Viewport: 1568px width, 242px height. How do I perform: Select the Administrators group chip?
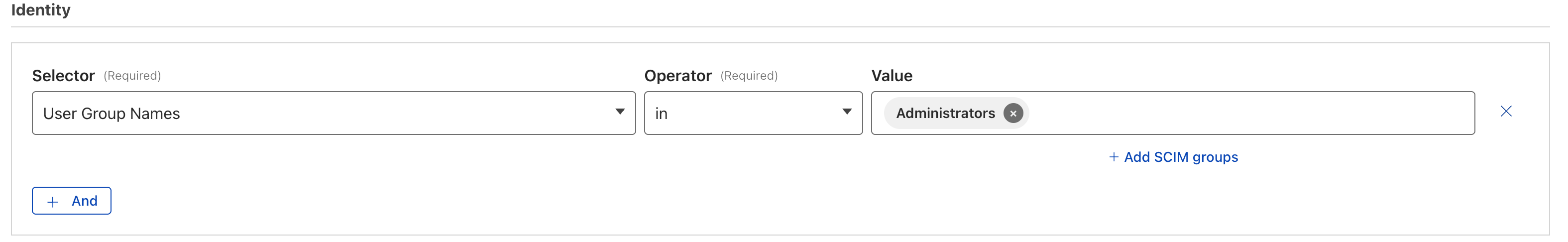tap(945, 114)
